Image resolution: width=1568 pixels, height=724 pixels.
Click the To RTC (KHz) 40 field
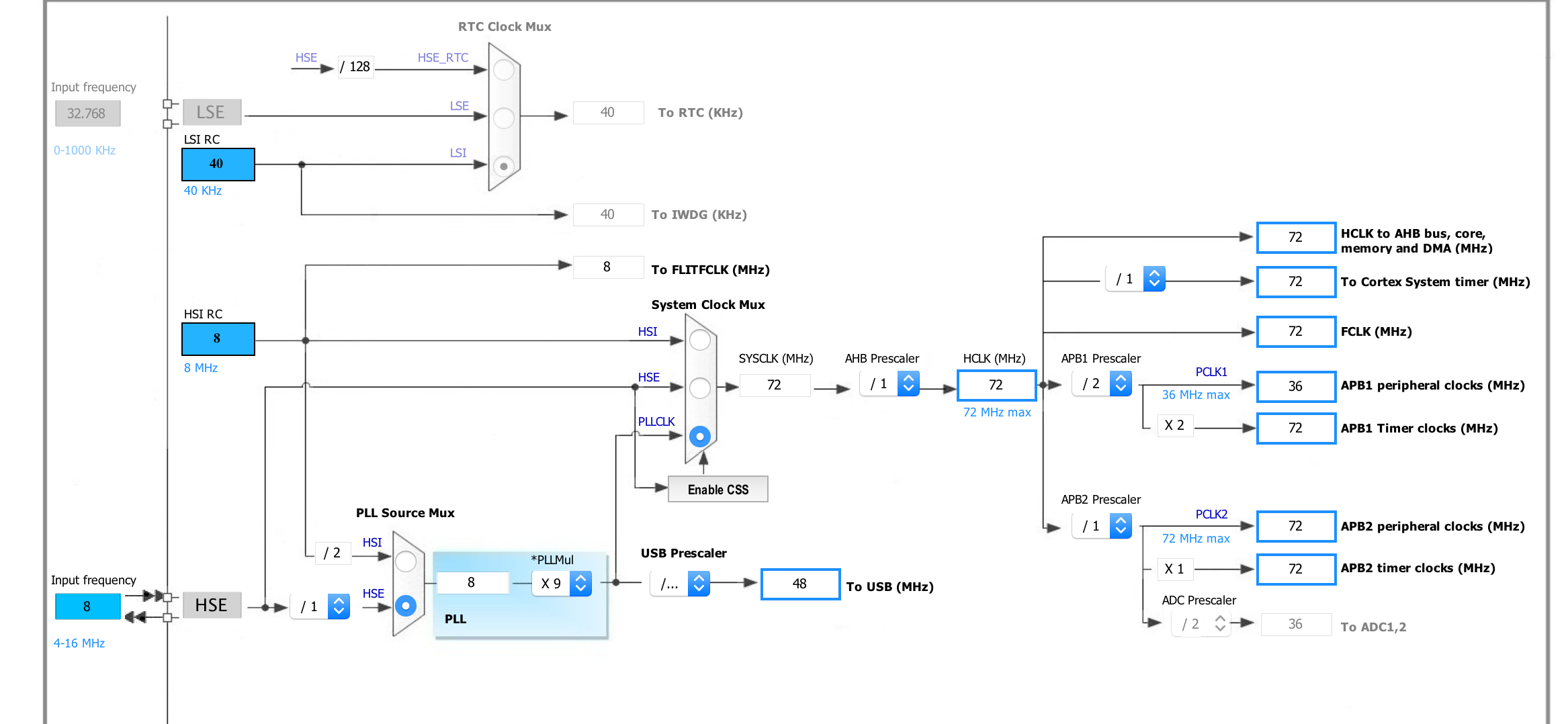pos(608,112)
